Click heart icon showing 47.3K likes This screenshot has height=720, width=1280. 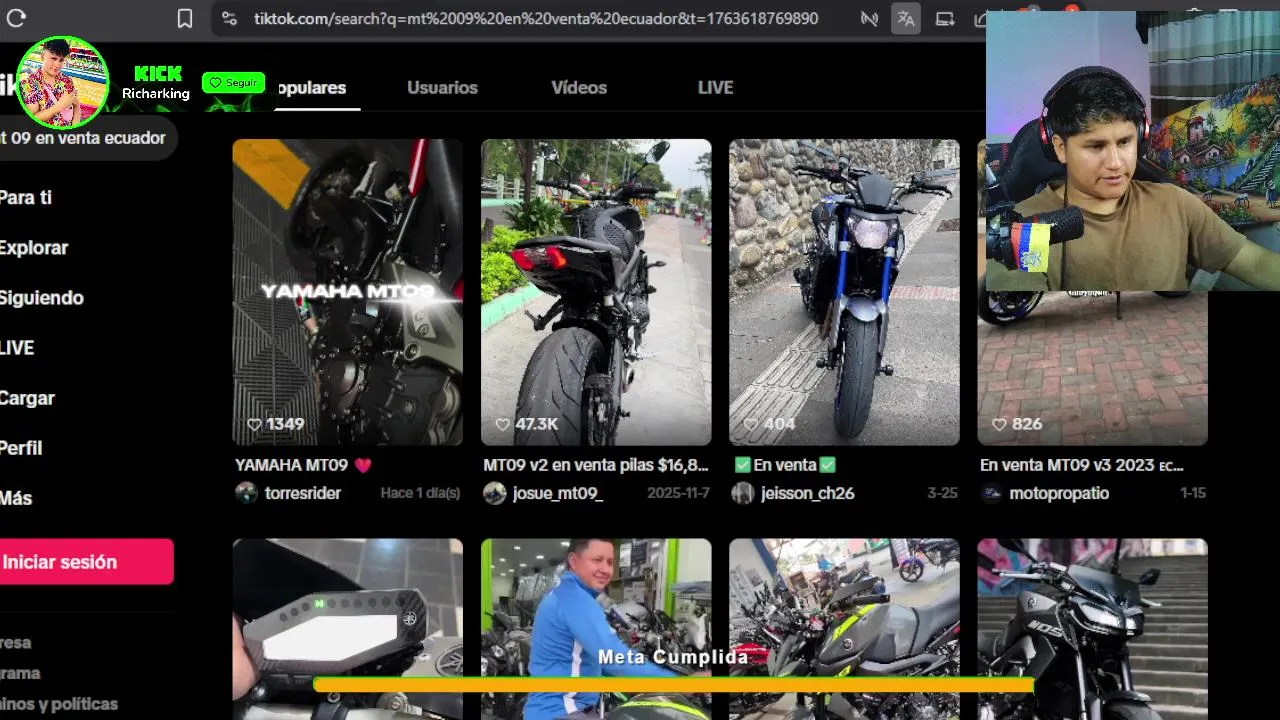click(x=502, y=424)
